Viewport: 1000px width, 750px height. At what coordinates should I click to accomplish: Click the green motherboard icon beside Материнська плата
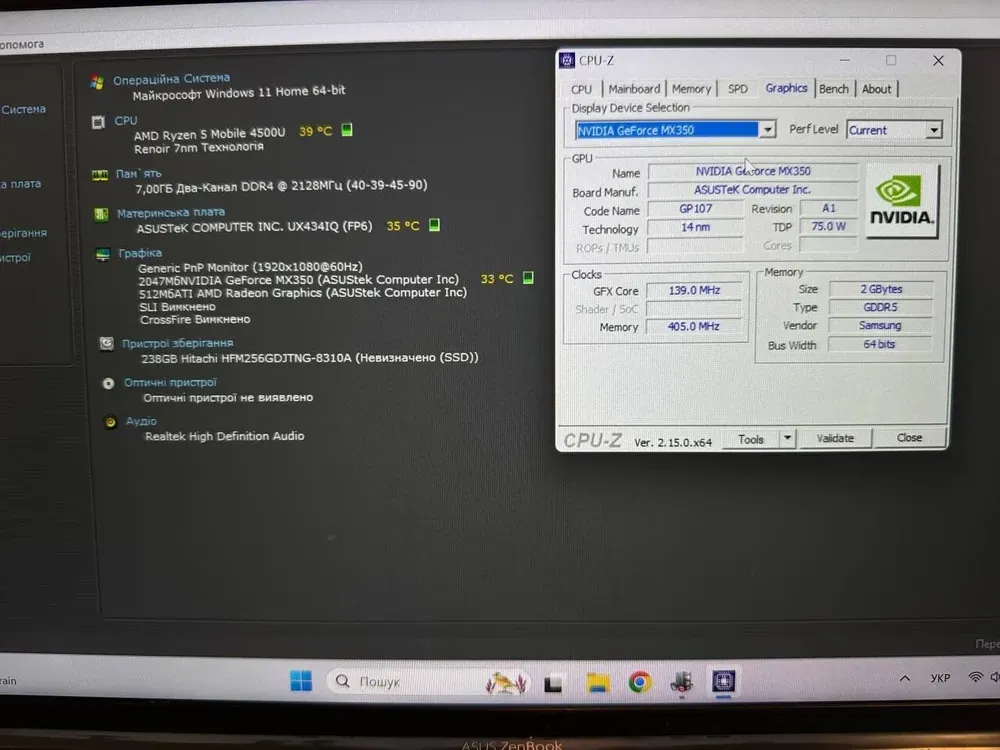[x=100, y=214]
